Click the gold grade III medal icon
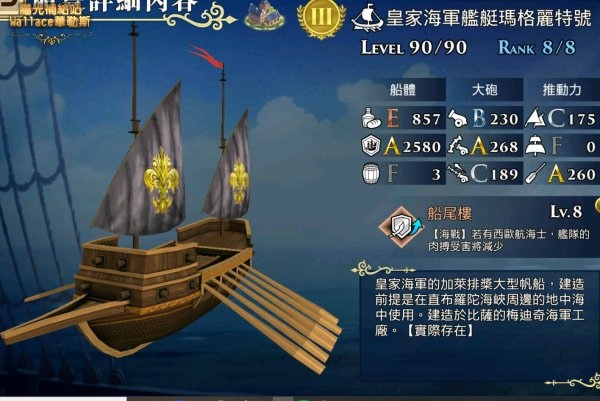This screenshot has height=401, width=600. [321, 17]
